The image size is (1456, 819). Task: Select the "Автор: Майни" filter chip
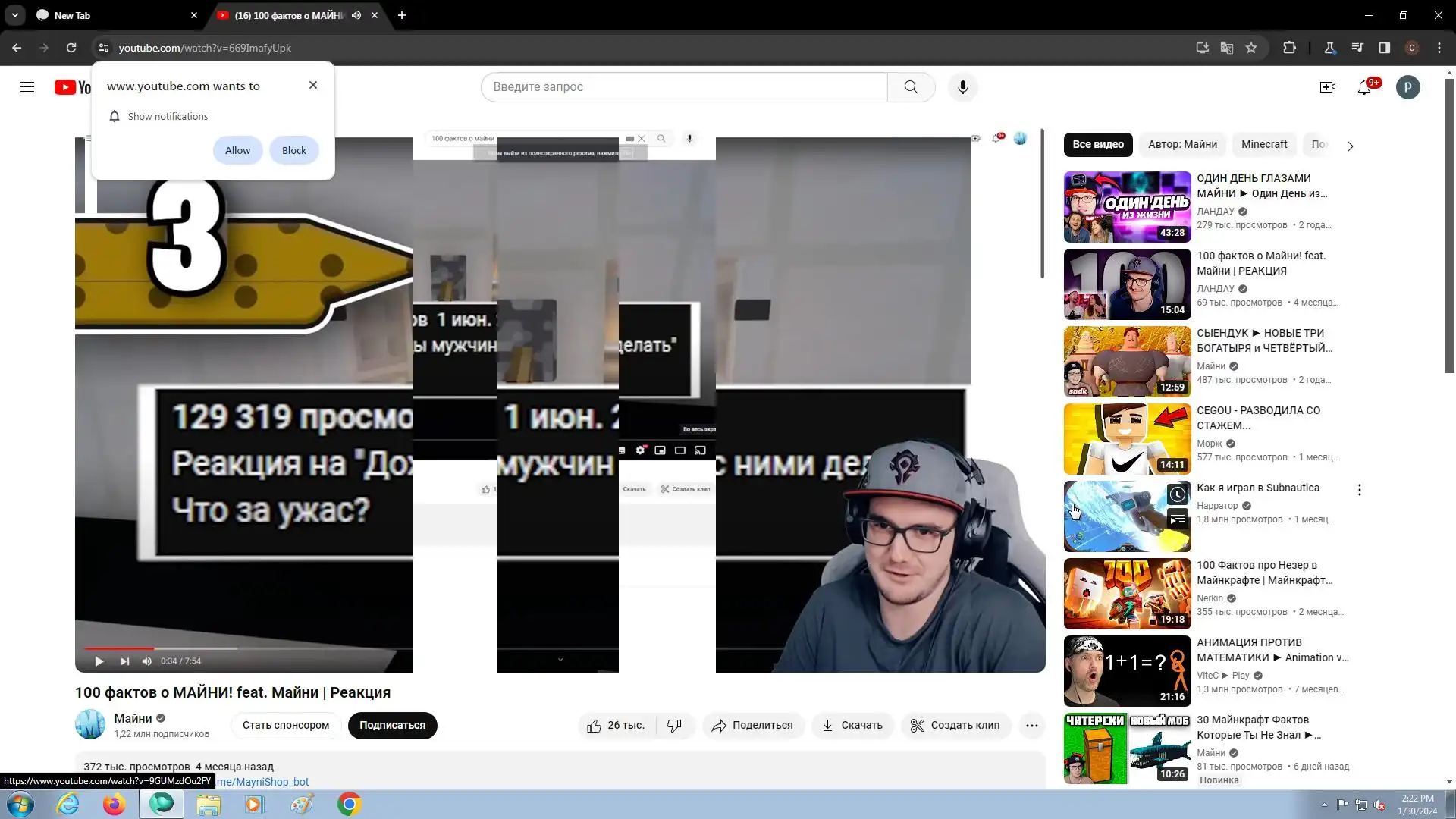(1181, 144)
